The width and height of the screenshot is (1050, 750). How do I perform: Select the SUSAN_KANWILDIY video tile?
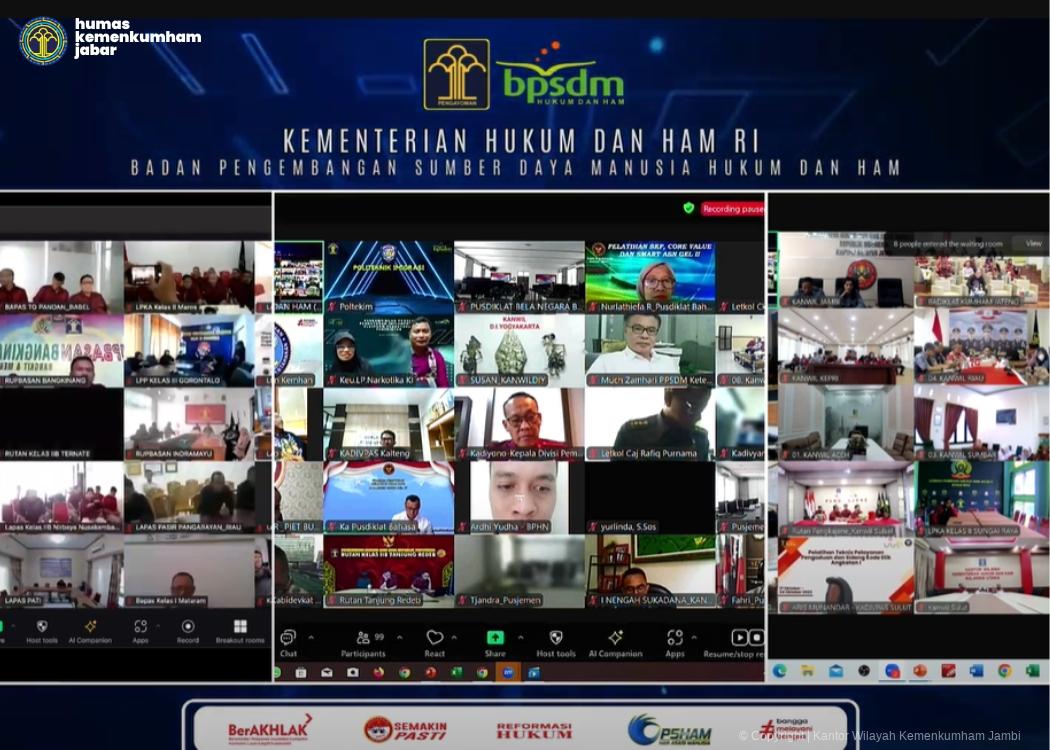520,350
